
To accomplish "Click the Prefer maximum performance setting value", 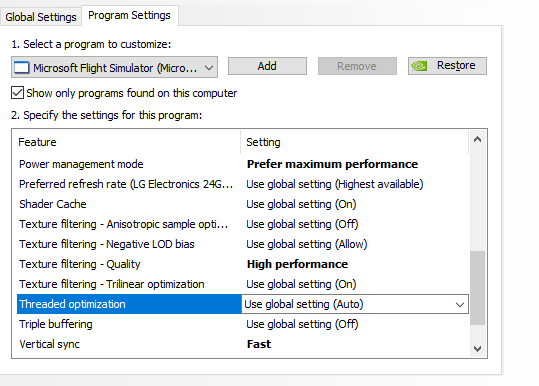I will pyautogui.click(x=332, y=164).
